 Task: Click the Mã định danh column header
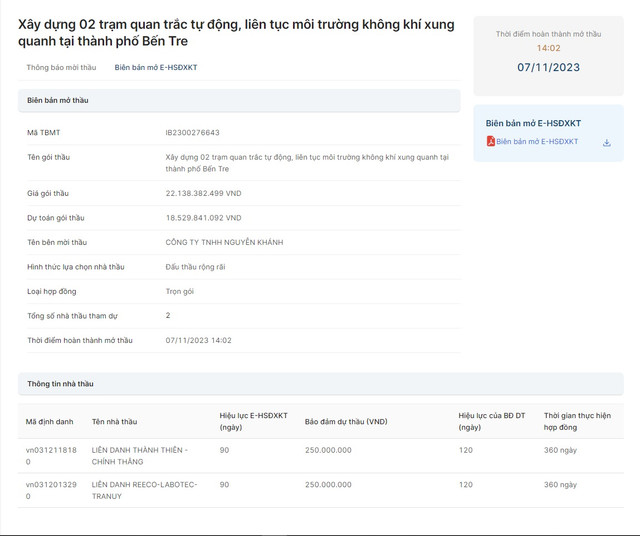point(50,422)
